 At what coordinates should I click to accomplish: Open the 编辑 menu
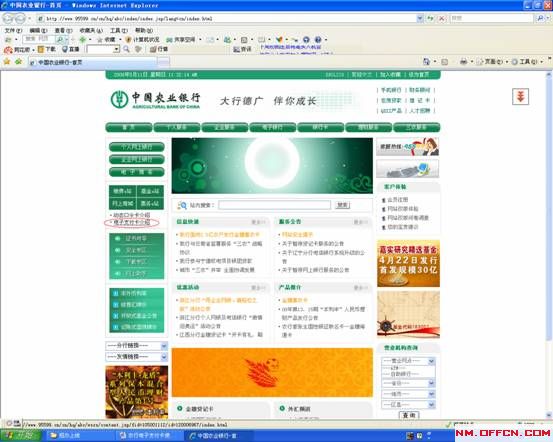click(x=38, y=30)
